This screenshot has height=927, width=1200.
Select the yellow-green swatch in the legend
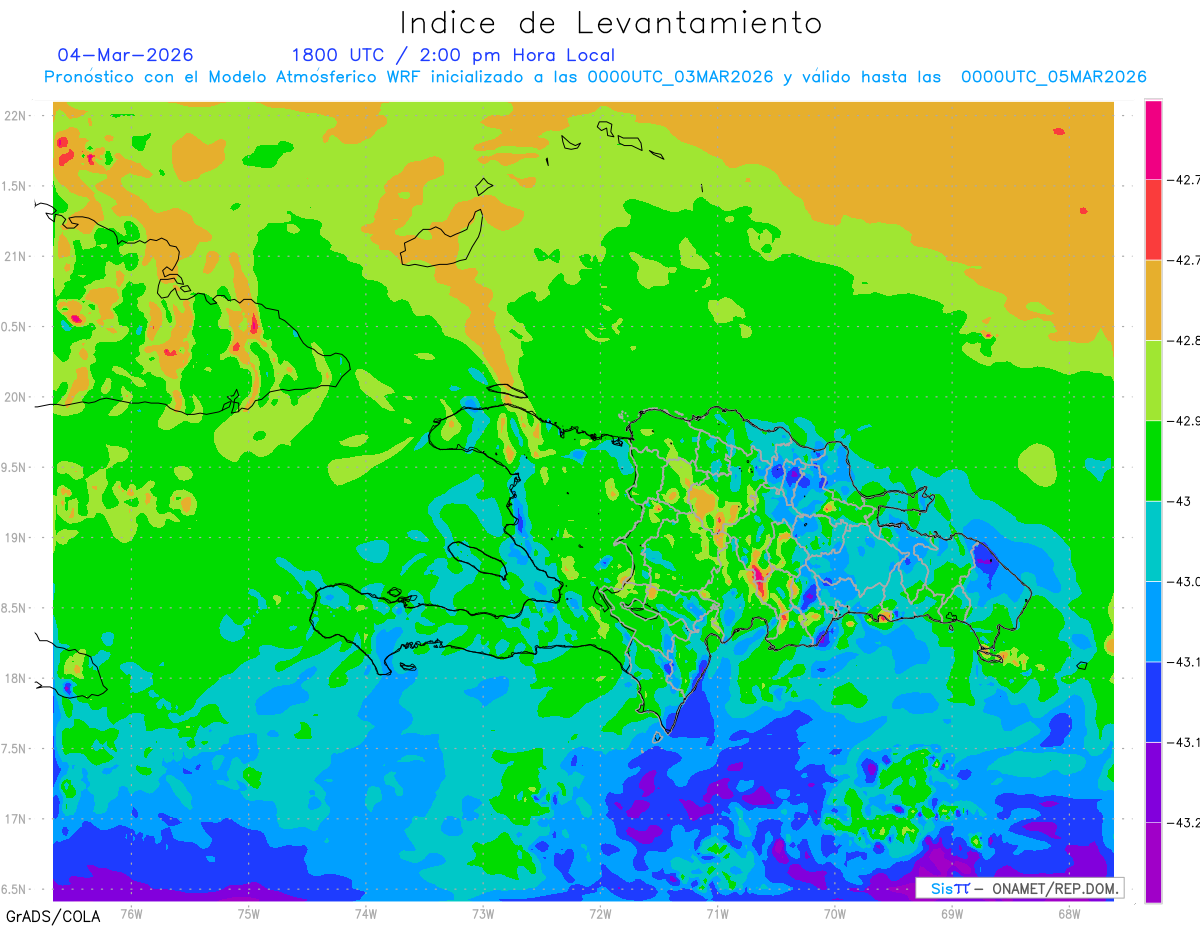click(1153, 380)
